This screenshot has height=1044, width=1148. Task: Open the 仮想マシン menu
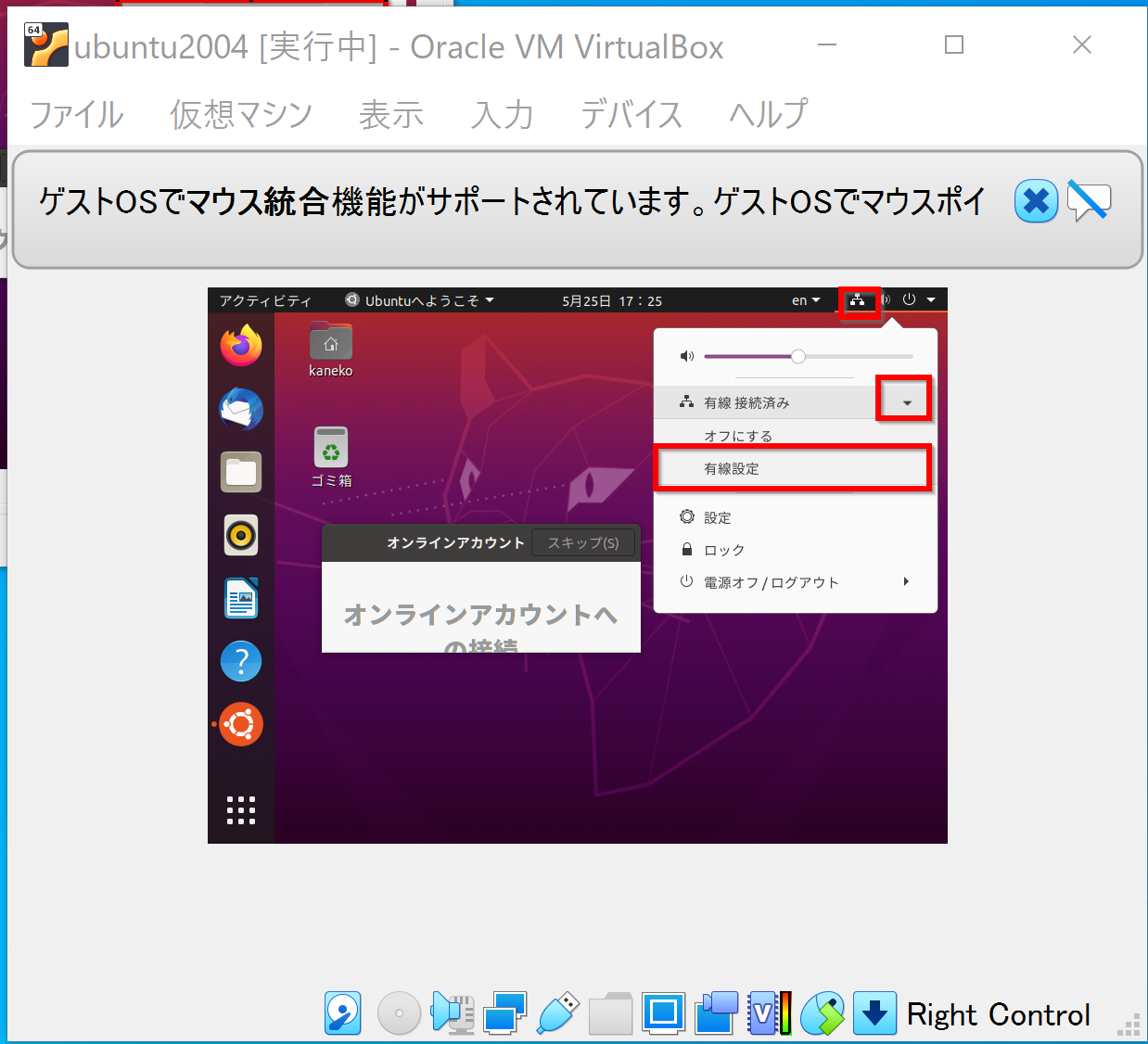click(241, 115)
